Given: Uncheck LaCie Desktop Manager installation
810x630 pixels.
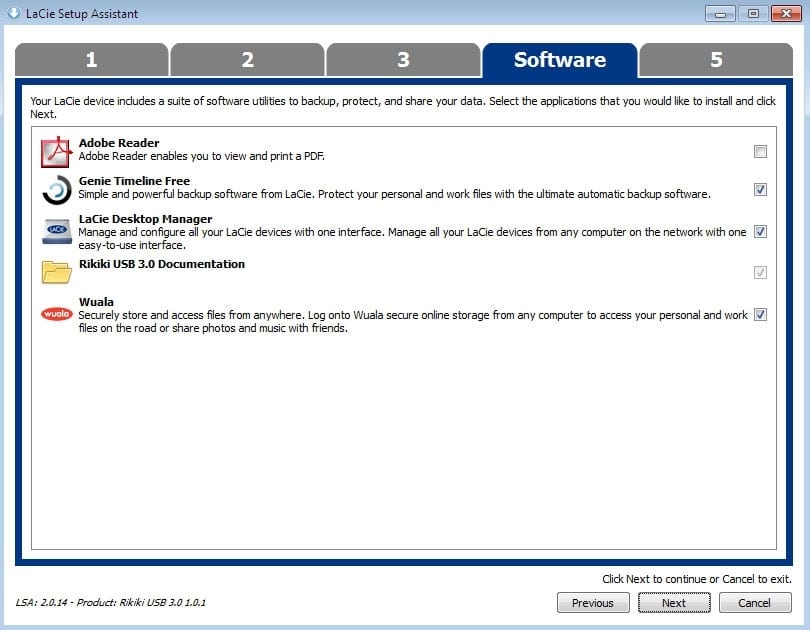Looking at the screenshot, I should pyautogui.click(x=760, y=231).
